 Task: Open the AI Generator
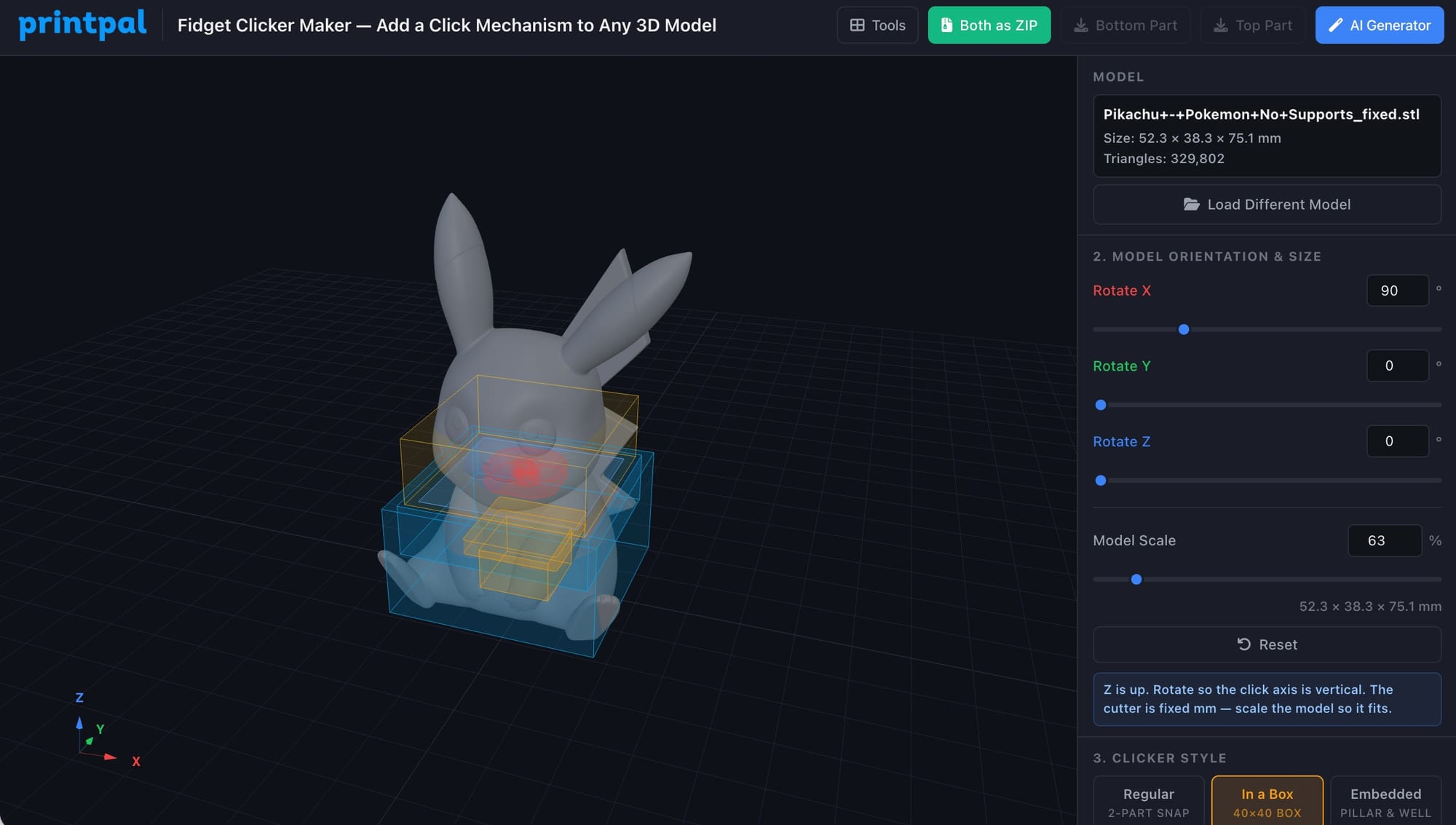pos(1379,25)
